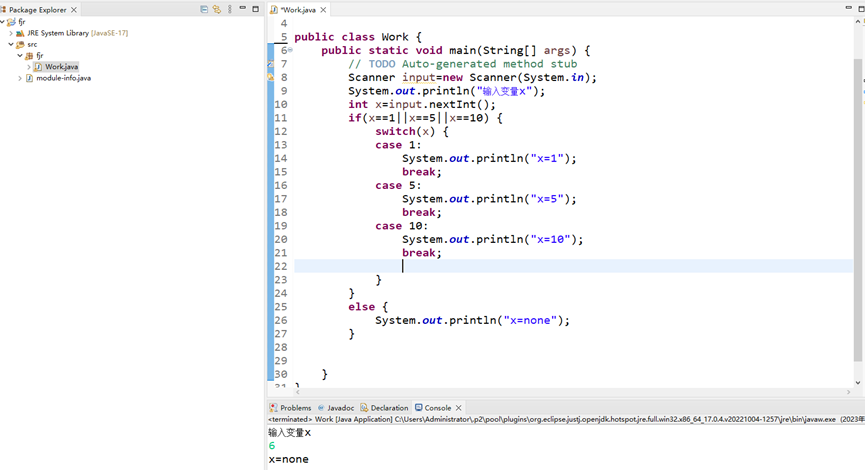Click the Javadoc tab @ icon
The image size is (865, 470).
(x=321, y=408)
